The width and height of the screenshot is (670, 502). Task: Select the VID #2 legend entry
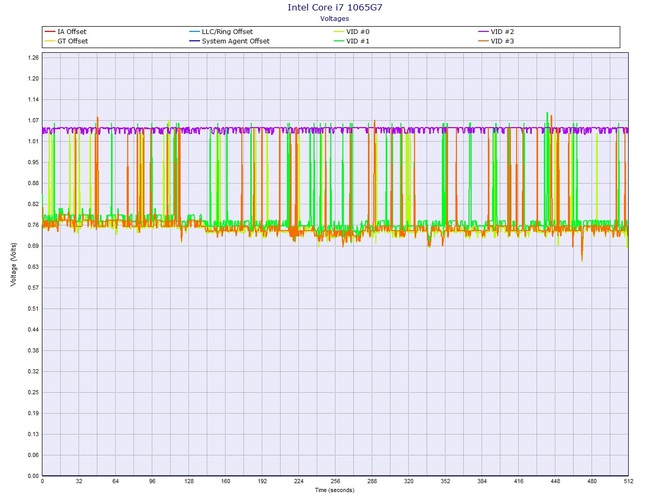pos(496,32)
